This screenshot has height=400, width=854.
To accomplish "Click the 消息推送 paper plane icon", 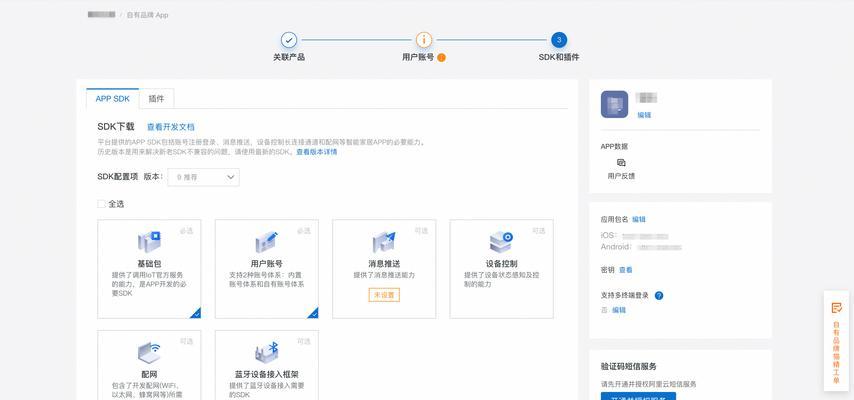I will [384, 242].
